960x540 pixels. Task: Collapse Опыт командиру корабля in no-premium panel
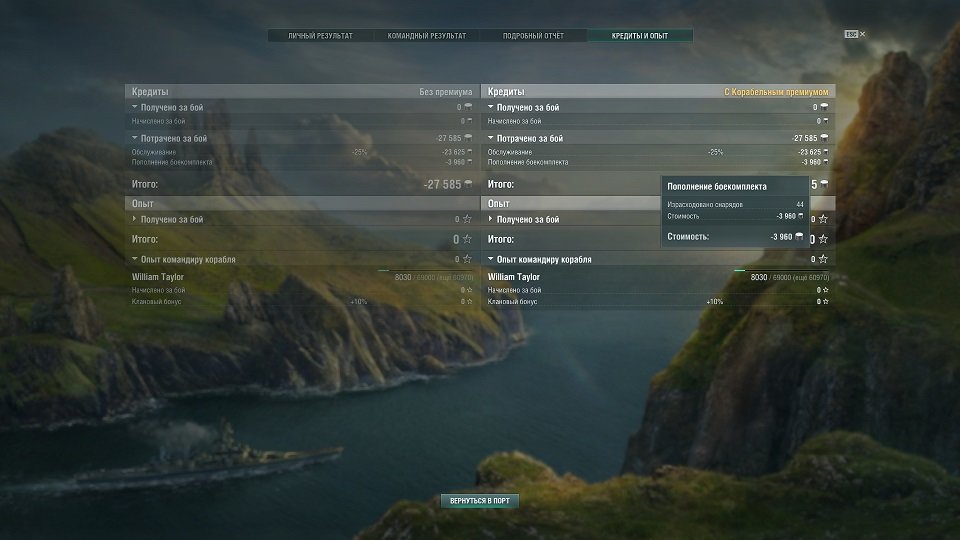coord(136,260)
